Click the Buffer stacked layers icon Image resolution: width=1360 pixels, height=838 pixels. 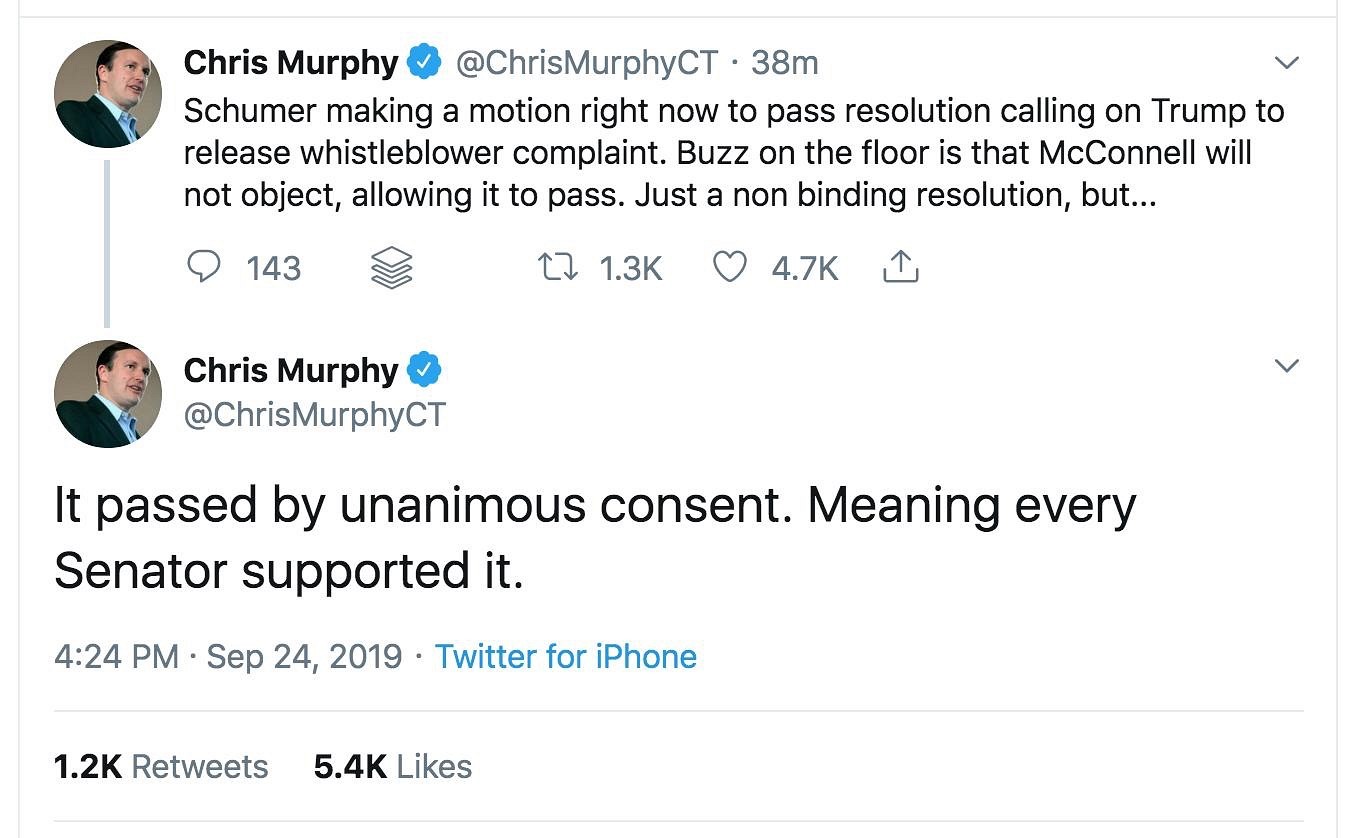point(391,268)
